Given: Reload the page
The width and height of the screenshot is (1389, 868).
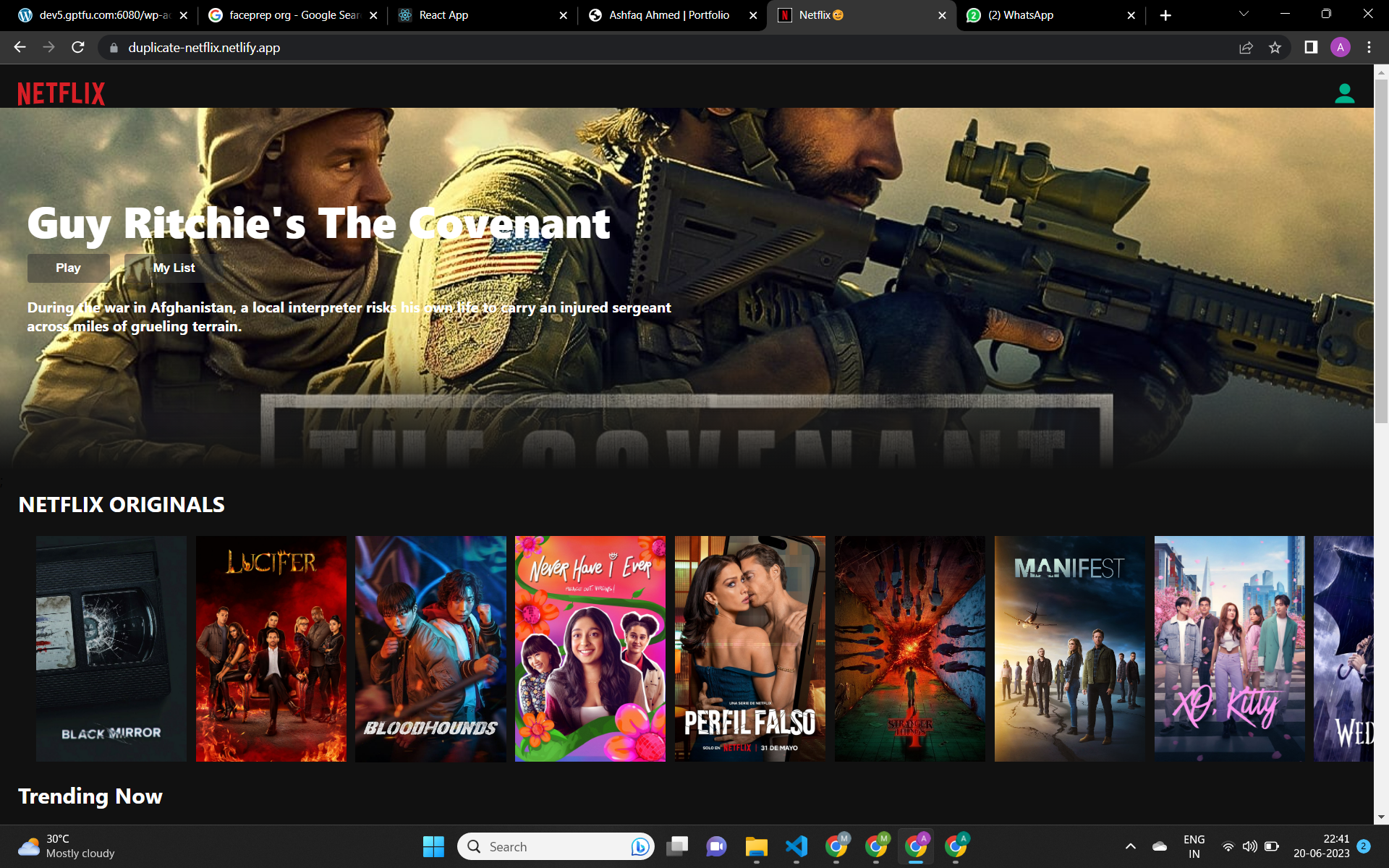Looking at the screenshot, I should pos(78,47).
